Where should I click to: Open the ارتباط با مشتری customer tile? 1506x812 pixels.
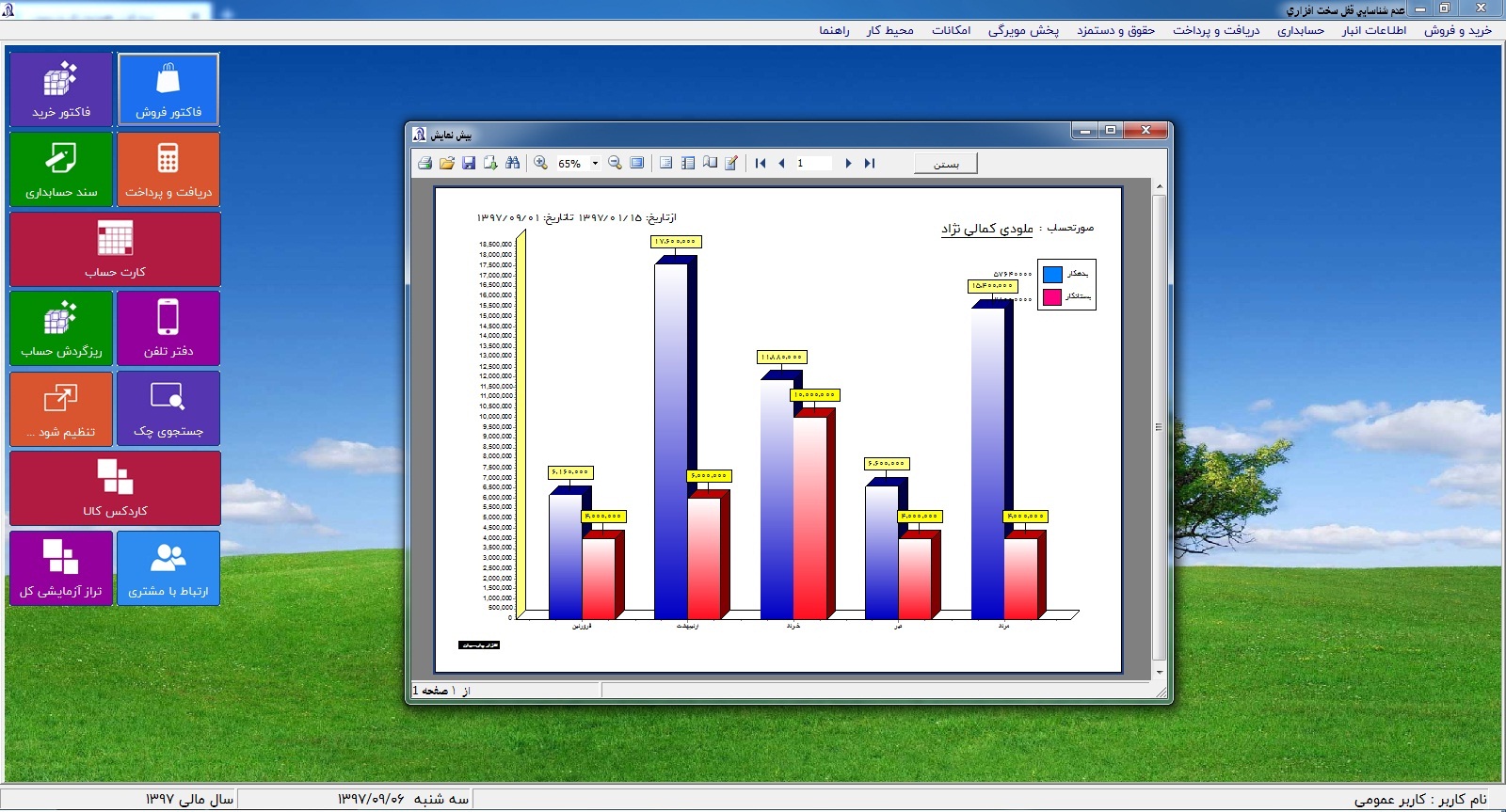(x=168, y=568)
